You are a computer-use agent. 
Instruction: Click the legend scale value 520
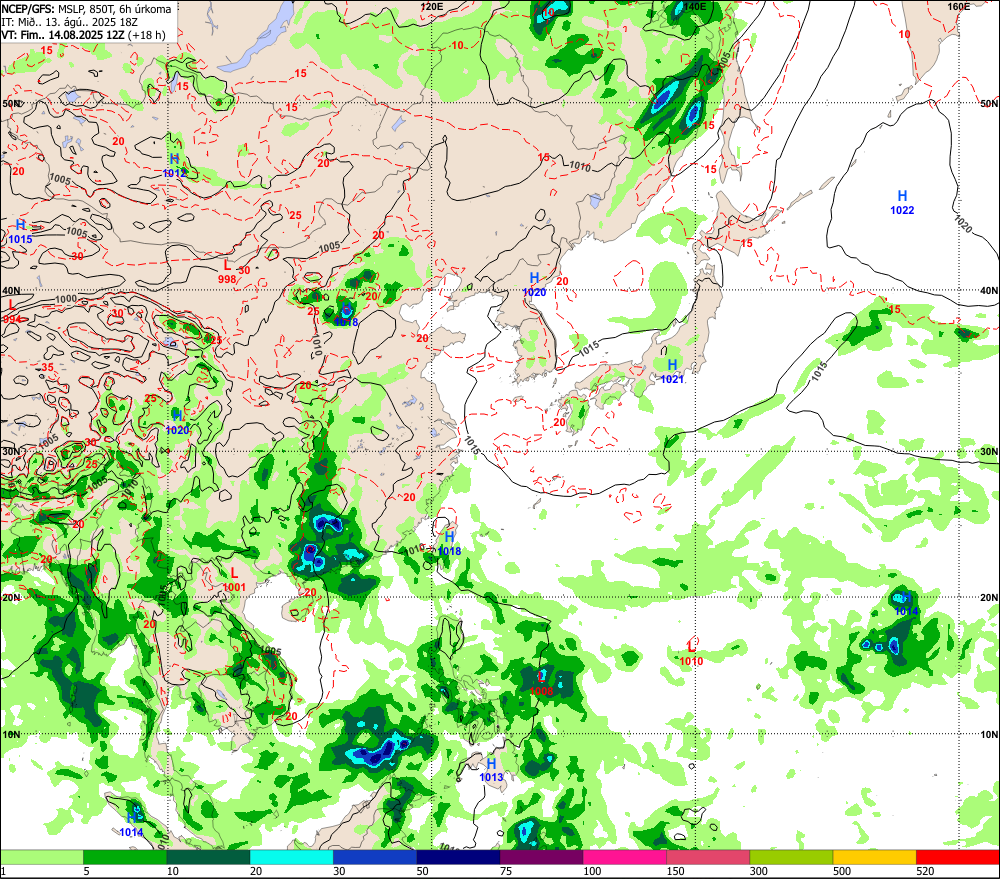[925, 871]
